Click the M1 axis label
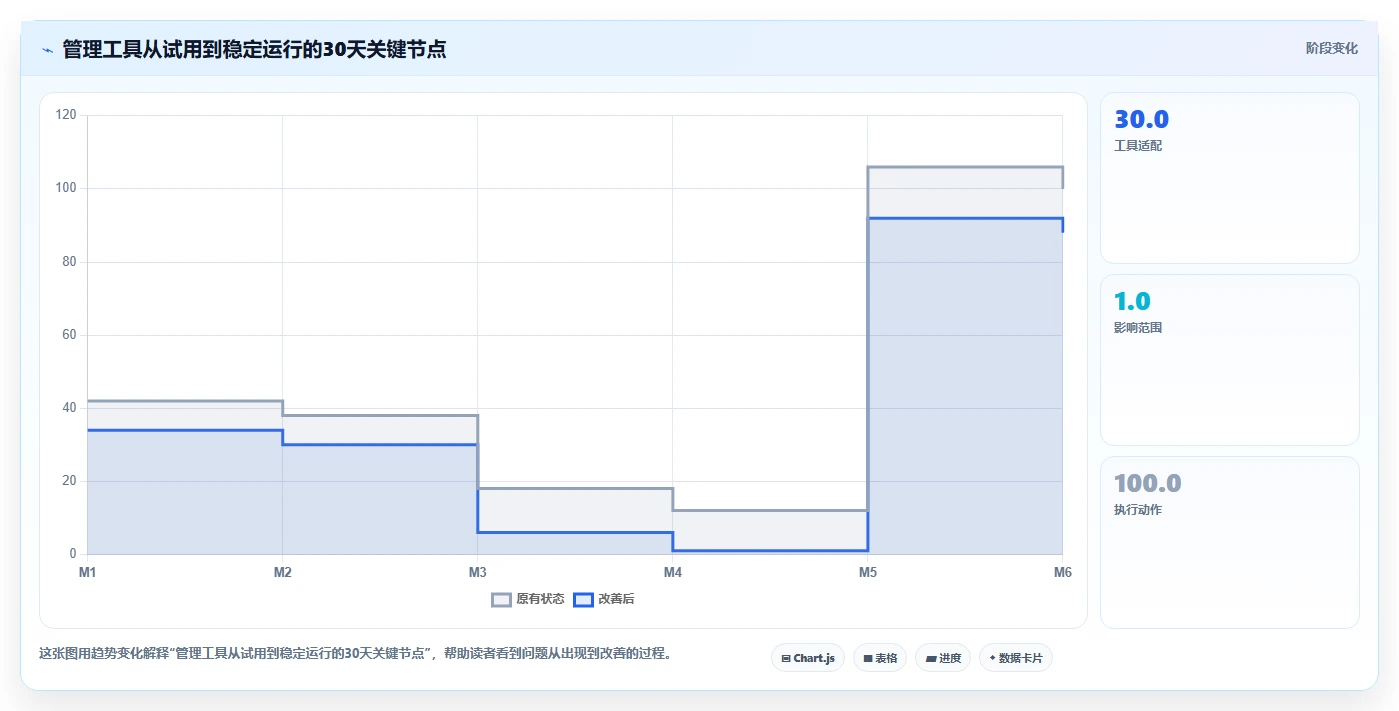 coord(87,573)
